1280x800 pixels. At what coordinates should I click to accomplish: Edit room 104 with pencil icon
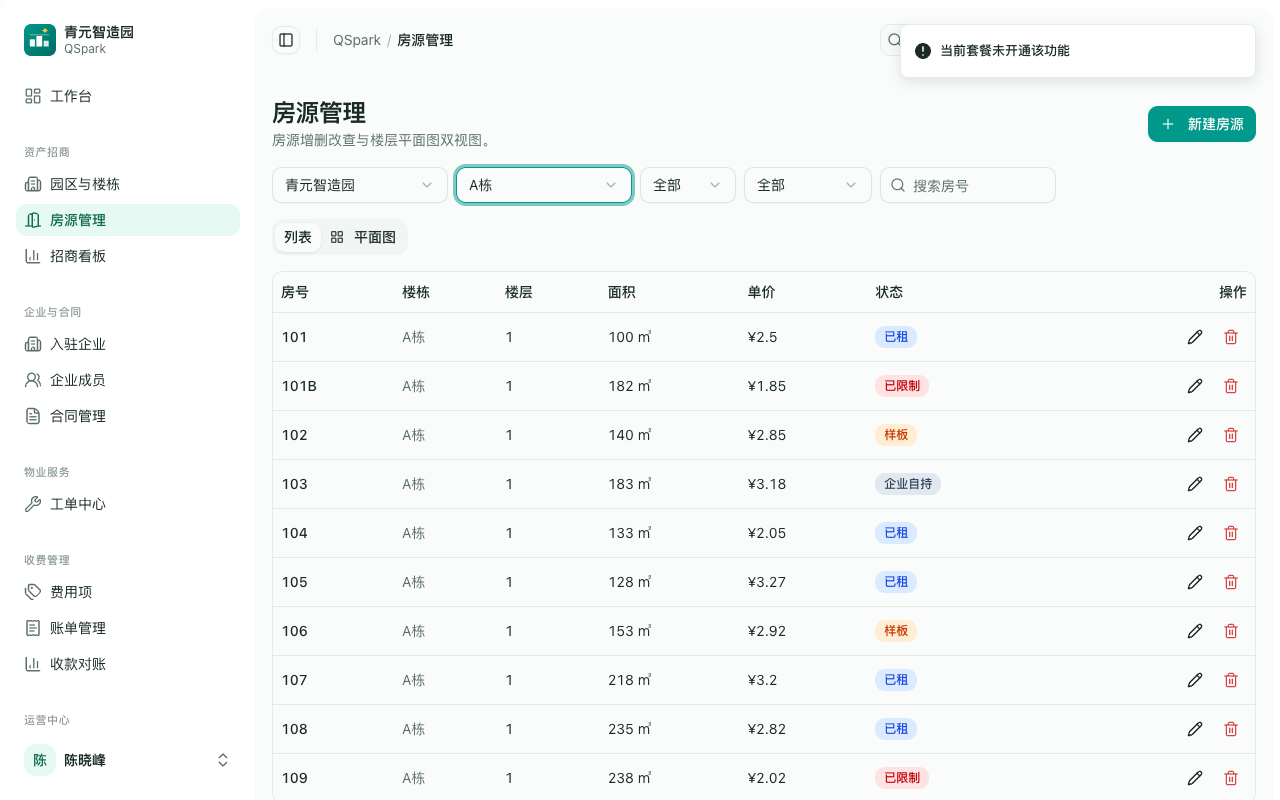tap(1195, 533)
